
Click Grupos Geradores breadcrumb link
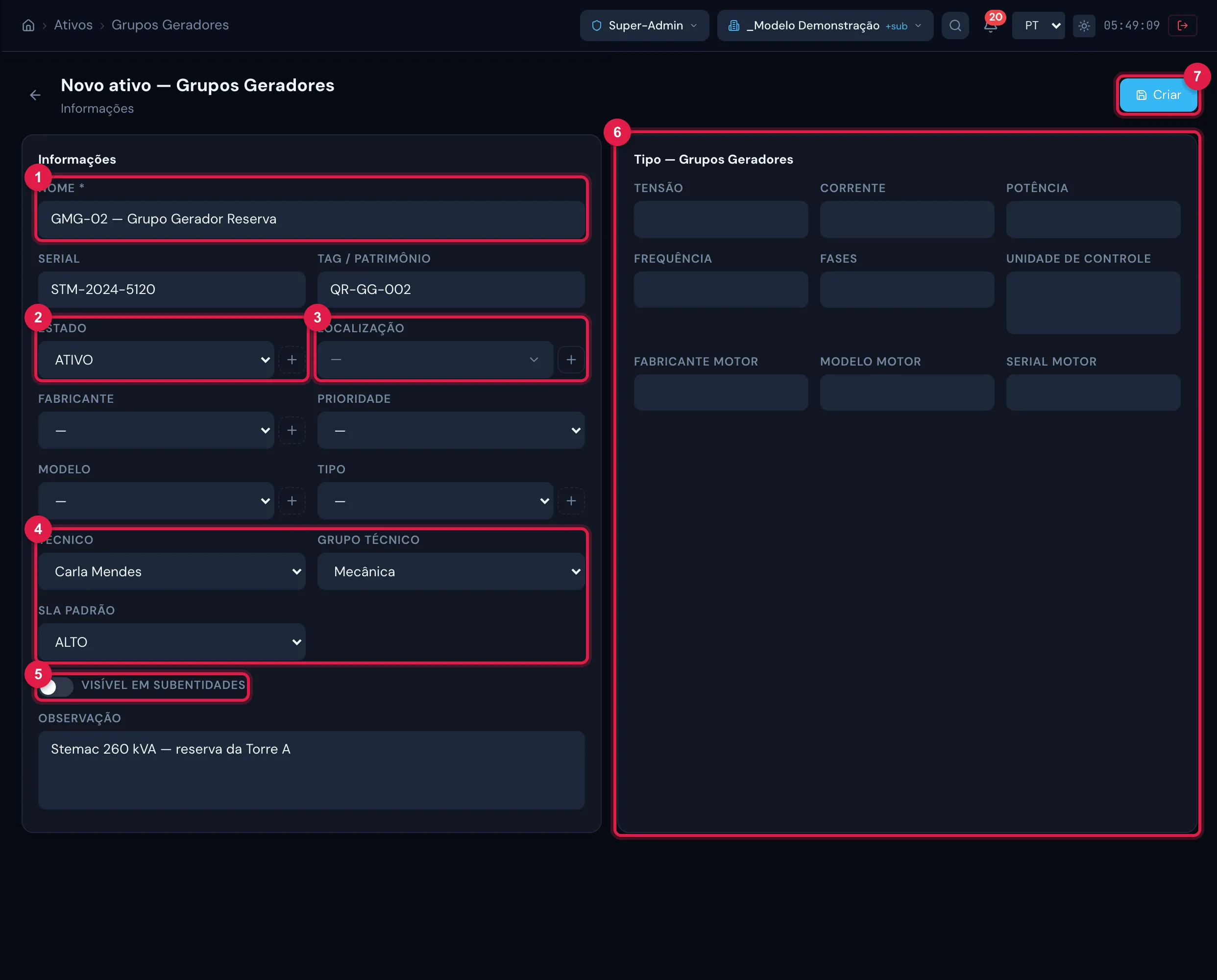(170, 25)
